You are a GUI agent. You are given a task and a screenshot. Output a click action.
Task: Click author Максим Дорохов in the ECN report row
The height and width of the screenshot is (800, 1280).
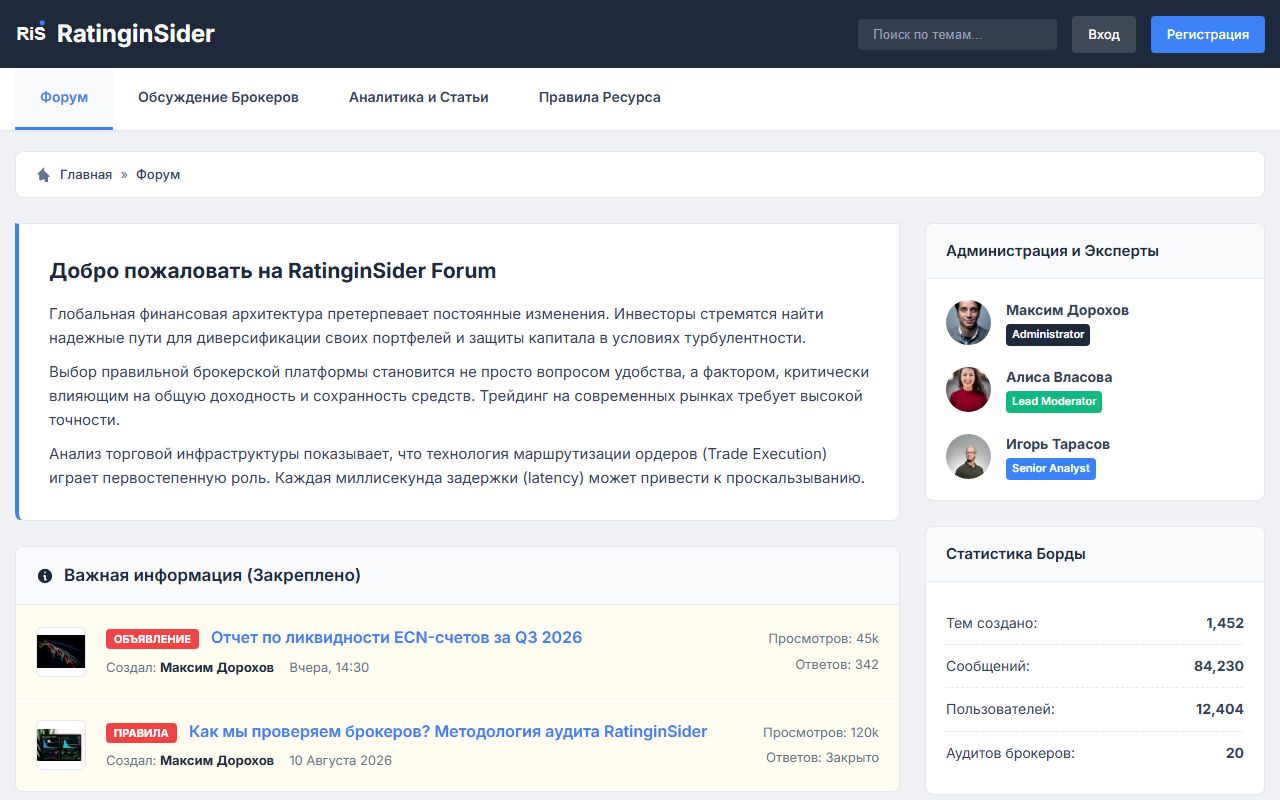tap(217, 667)
